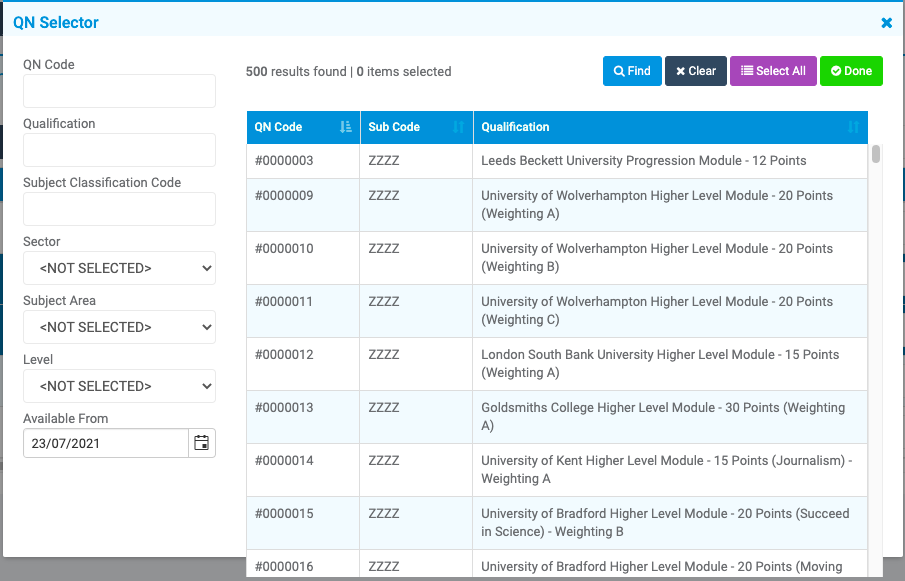The height and width of the screenshot is (581, 905).
Task: Click the '0 items selected' status text
Action: (x=404, y=72)
